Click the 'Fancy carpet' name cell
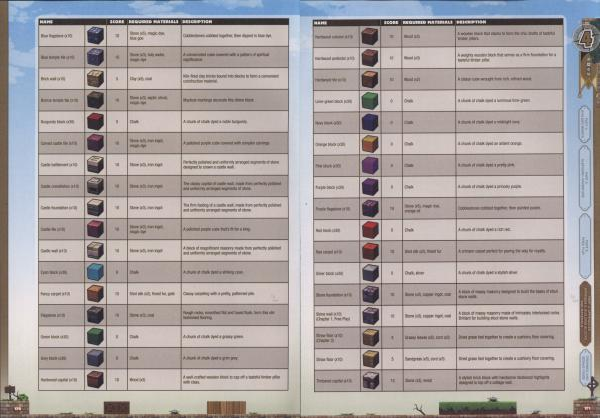This screenshot has height=418, width=600. pyautogui.click(x=61, y=294)
